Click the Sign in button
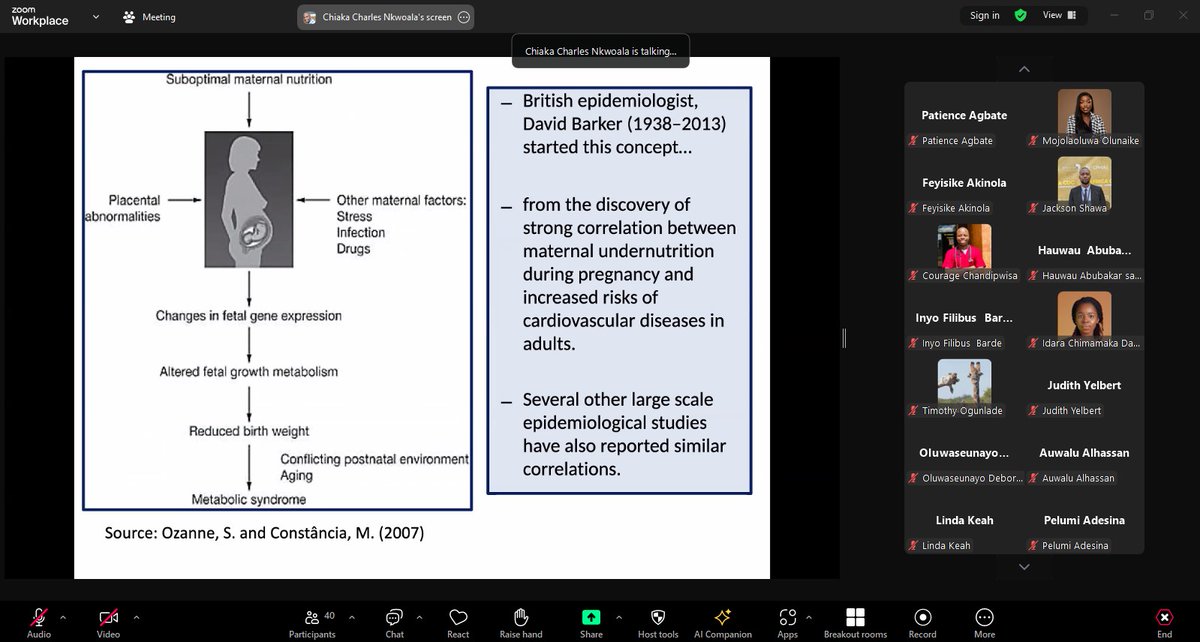Image resolution: width=1200 pixels, height=642 pixels. coord(985,16)
